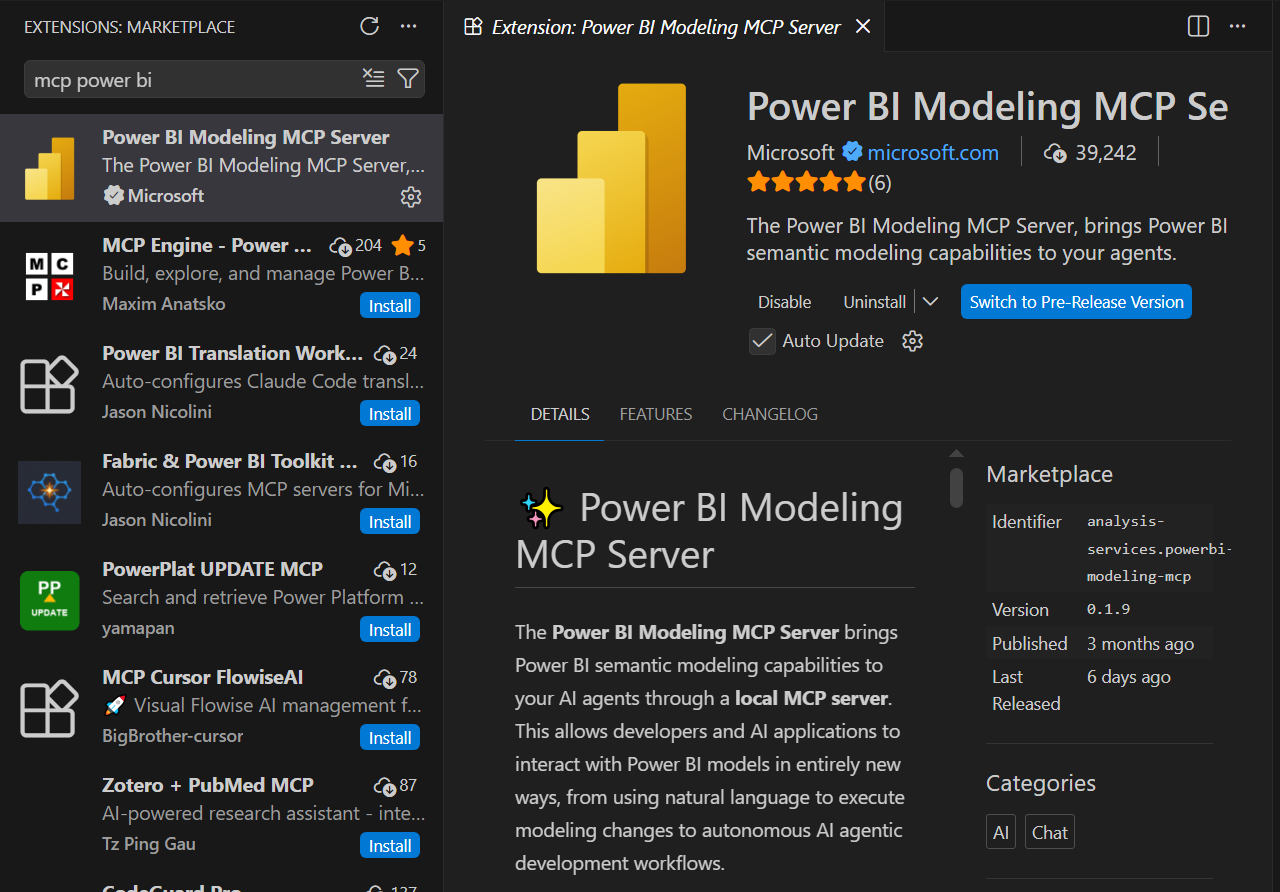Switch to the DETAILS tab

[560, 414]
